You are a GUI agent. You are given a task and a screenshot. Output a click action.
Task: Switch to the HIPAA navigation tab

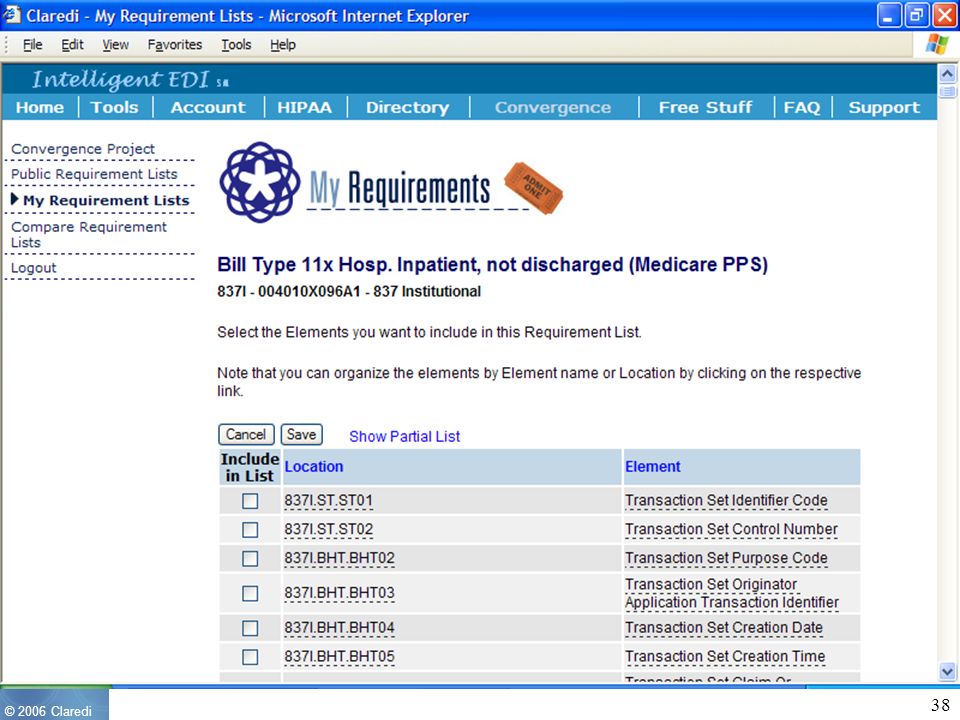click(304, 107)
